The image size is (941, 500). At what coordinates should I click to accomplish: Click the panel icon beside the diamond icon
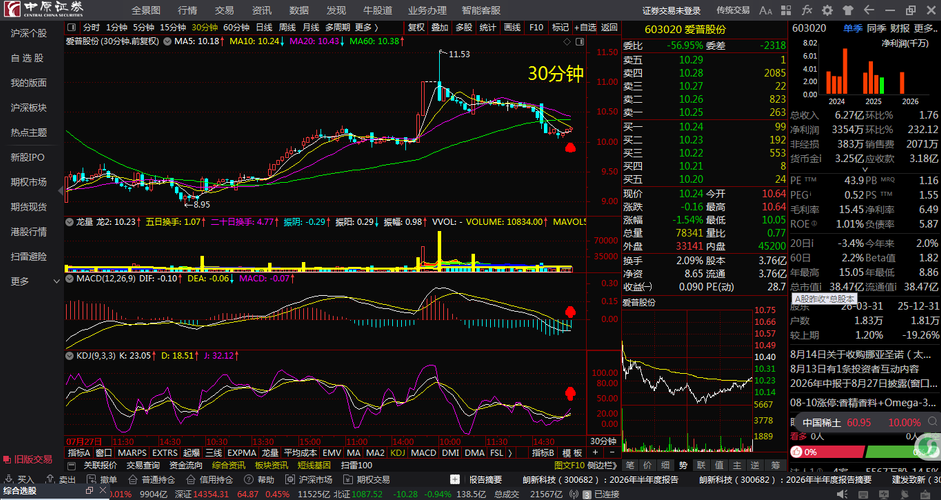579,41
